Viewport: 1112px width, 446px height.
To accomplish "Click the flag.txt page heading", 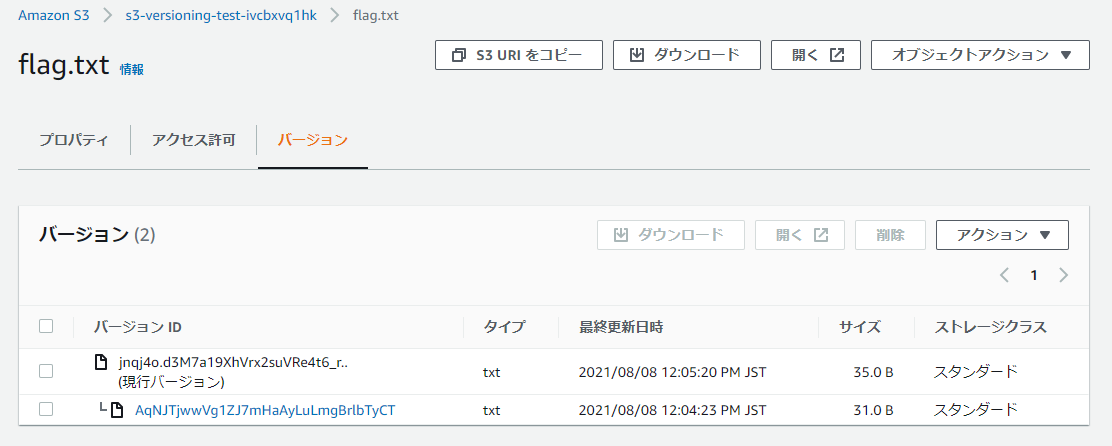I will 63,65.
